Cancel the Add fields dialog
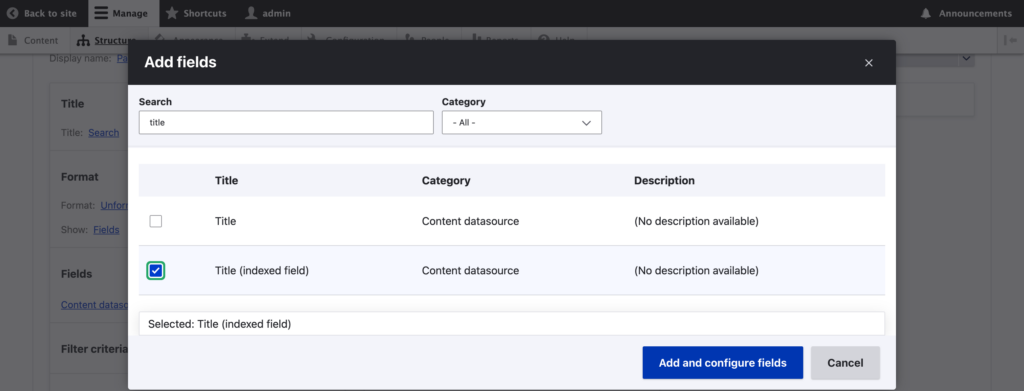Image resolution: width=1024 pixels, height=391 pixels. pos(845,363)
